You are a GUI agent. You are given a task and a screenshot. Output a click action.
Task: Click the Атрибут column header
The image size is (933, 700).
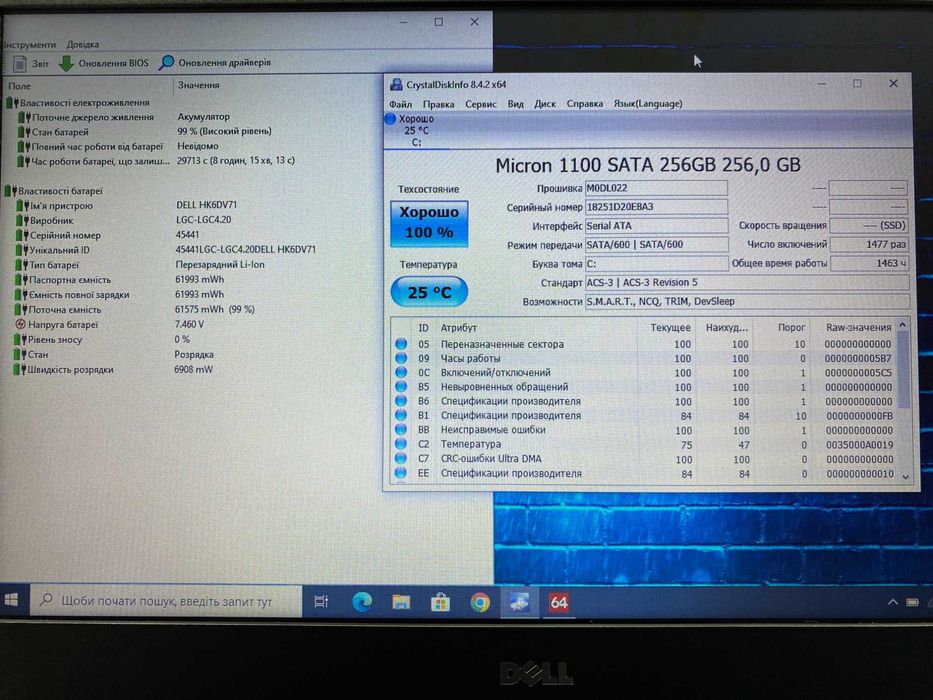pyautogui.click(x=459, y=327)
